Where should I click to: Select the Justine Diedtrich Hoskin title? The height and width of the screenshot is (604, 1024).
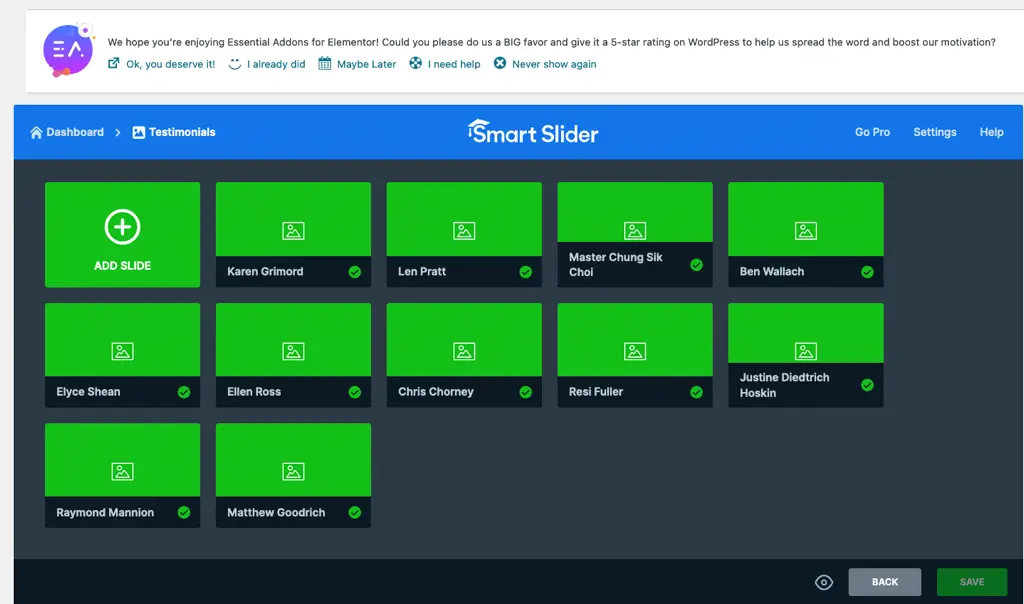click(784, 385)
